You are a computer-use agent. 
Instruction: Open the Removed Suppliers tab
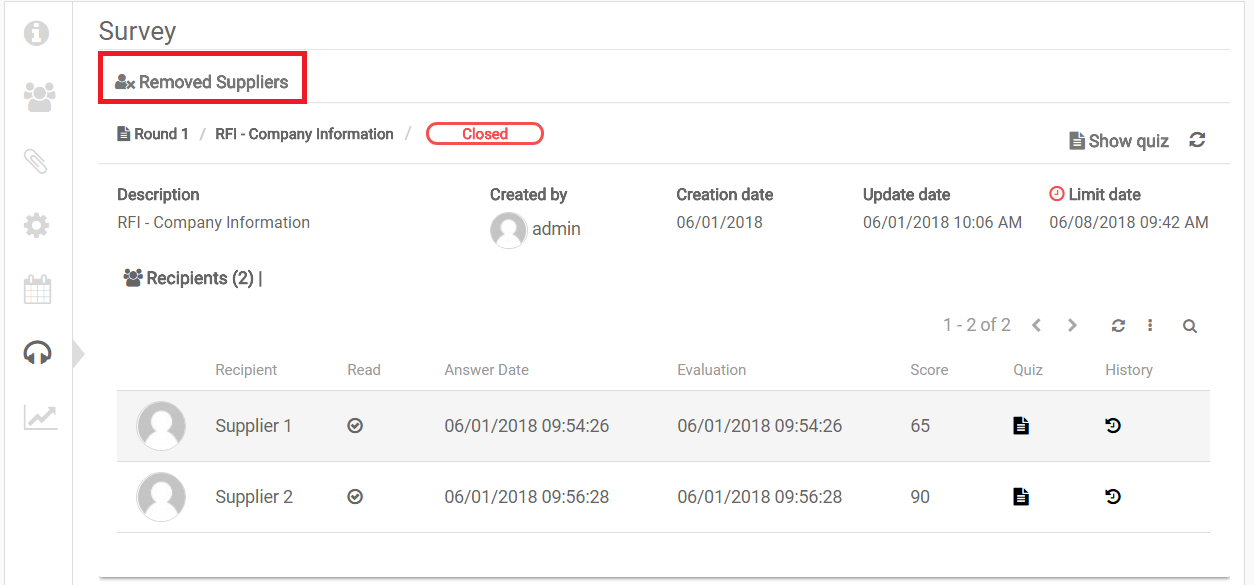202,82
